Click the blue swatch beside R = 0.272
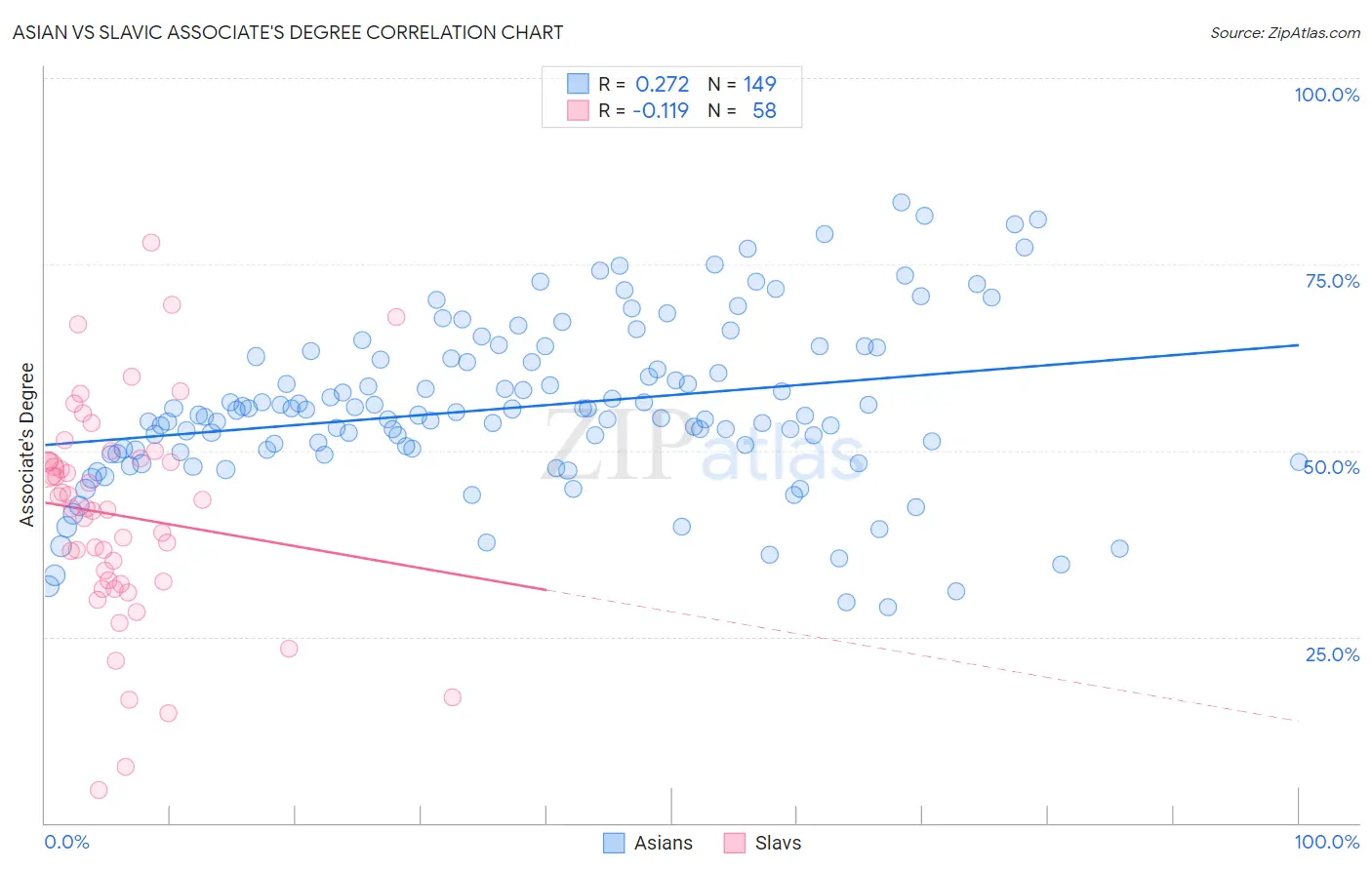Viewport: 1372px width, 870px height. pyautogui.click(x=579, y=84)
